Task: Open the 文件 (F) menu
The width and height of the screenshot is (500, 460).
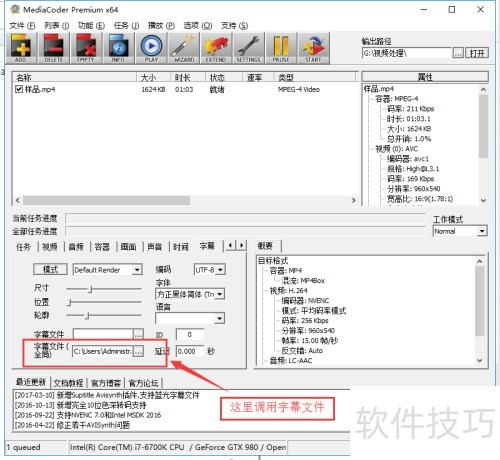Action: coord(22,25)
